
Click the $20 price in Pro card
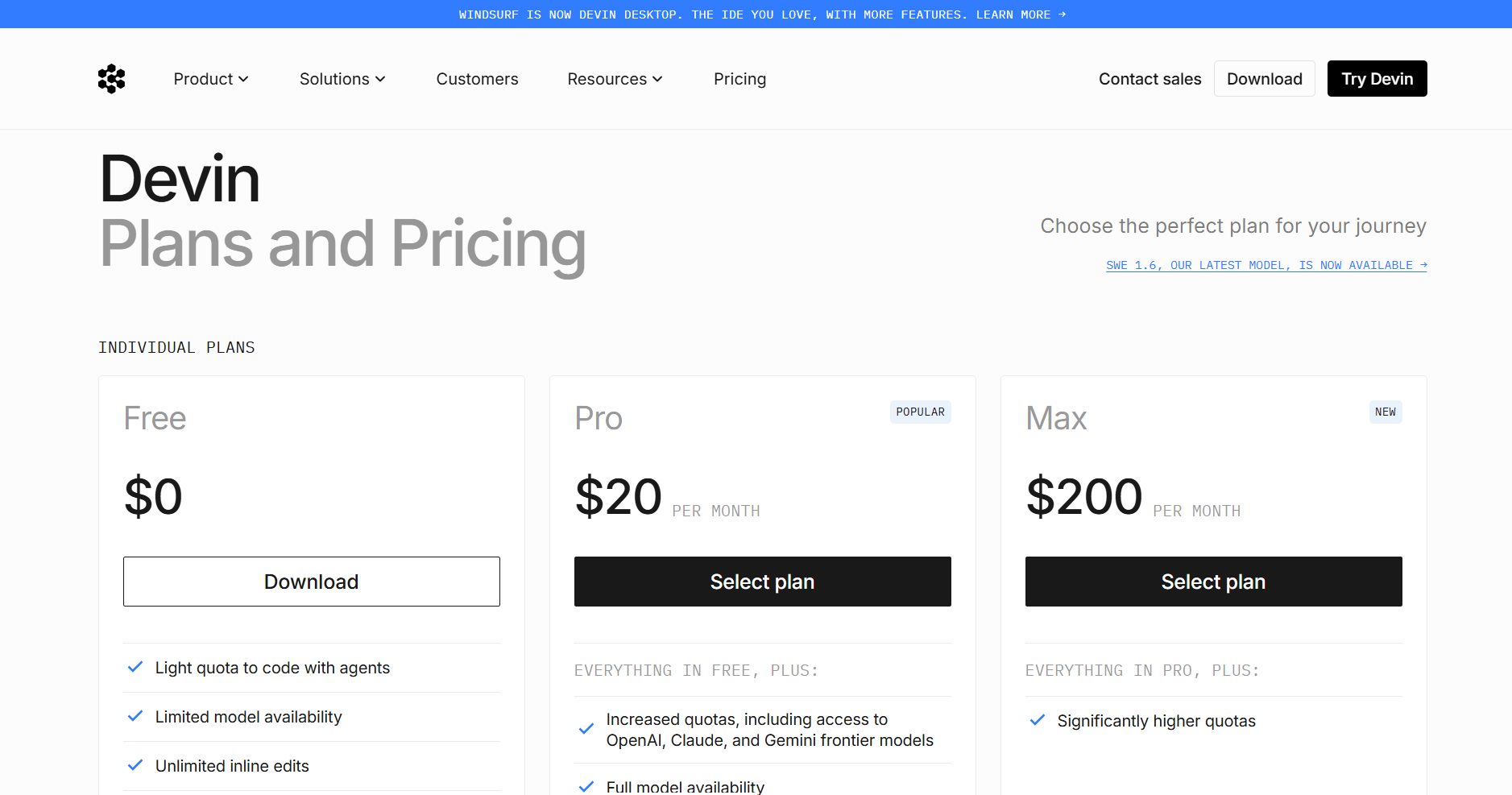619,496
